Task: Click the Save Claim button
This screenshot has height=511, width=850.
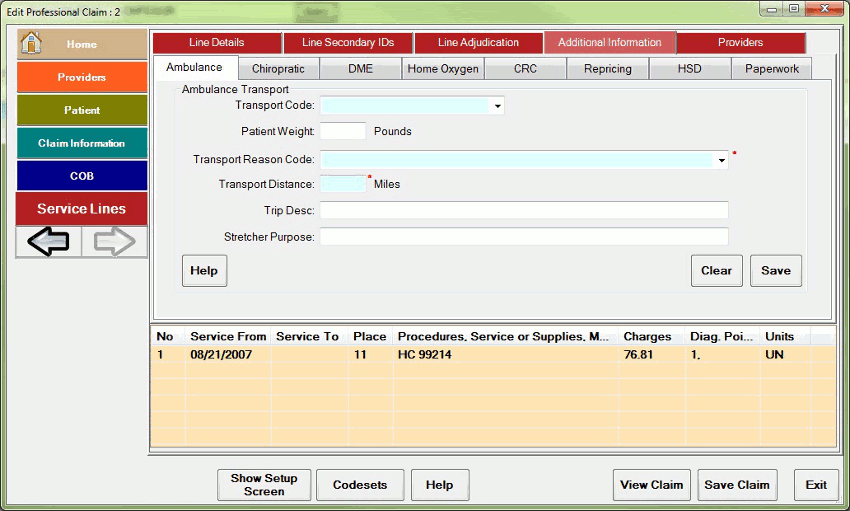Action: point(737,485)
